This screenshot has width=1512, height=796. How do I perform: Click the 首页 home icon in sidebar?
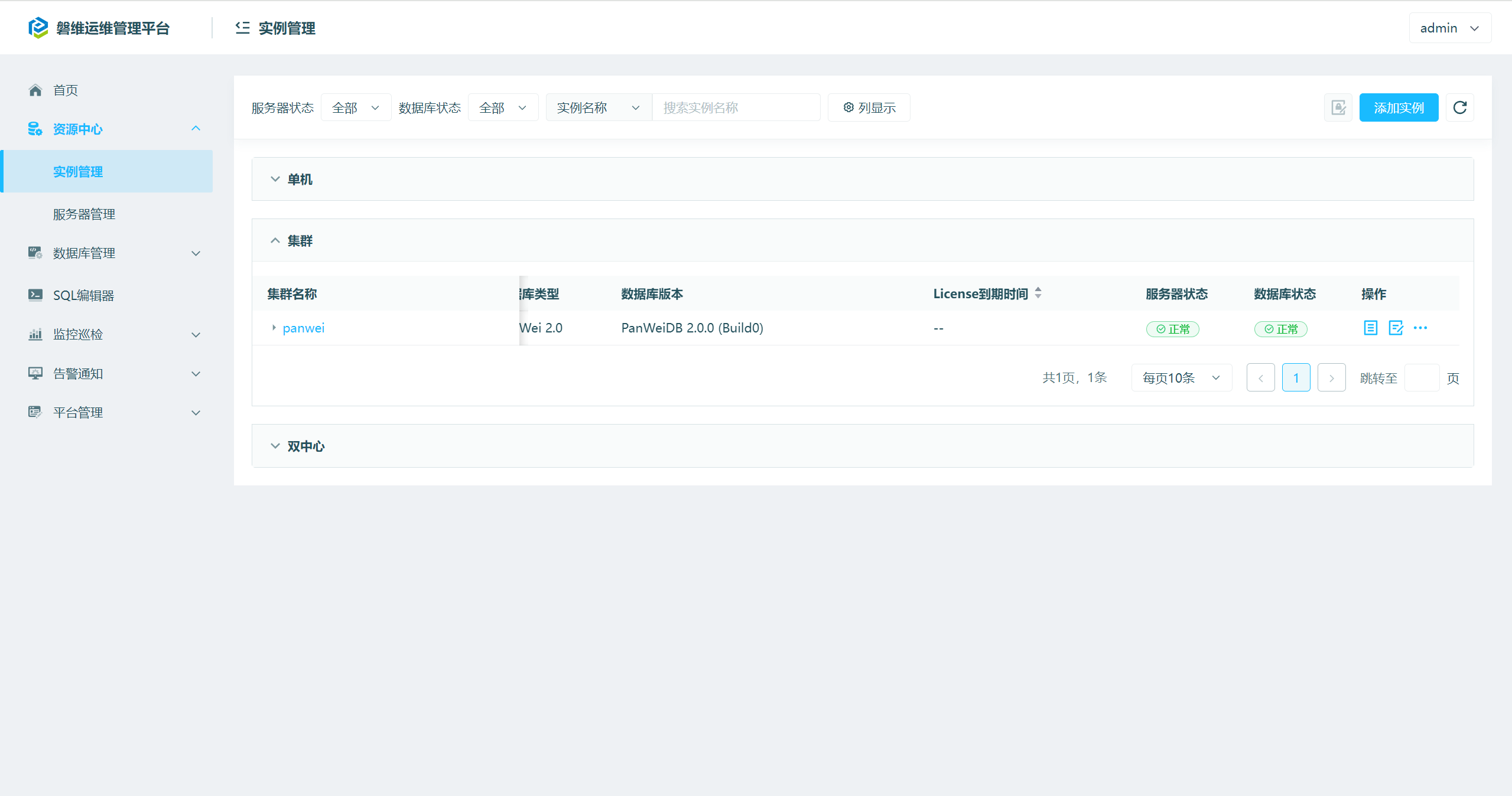pos(35,90)
